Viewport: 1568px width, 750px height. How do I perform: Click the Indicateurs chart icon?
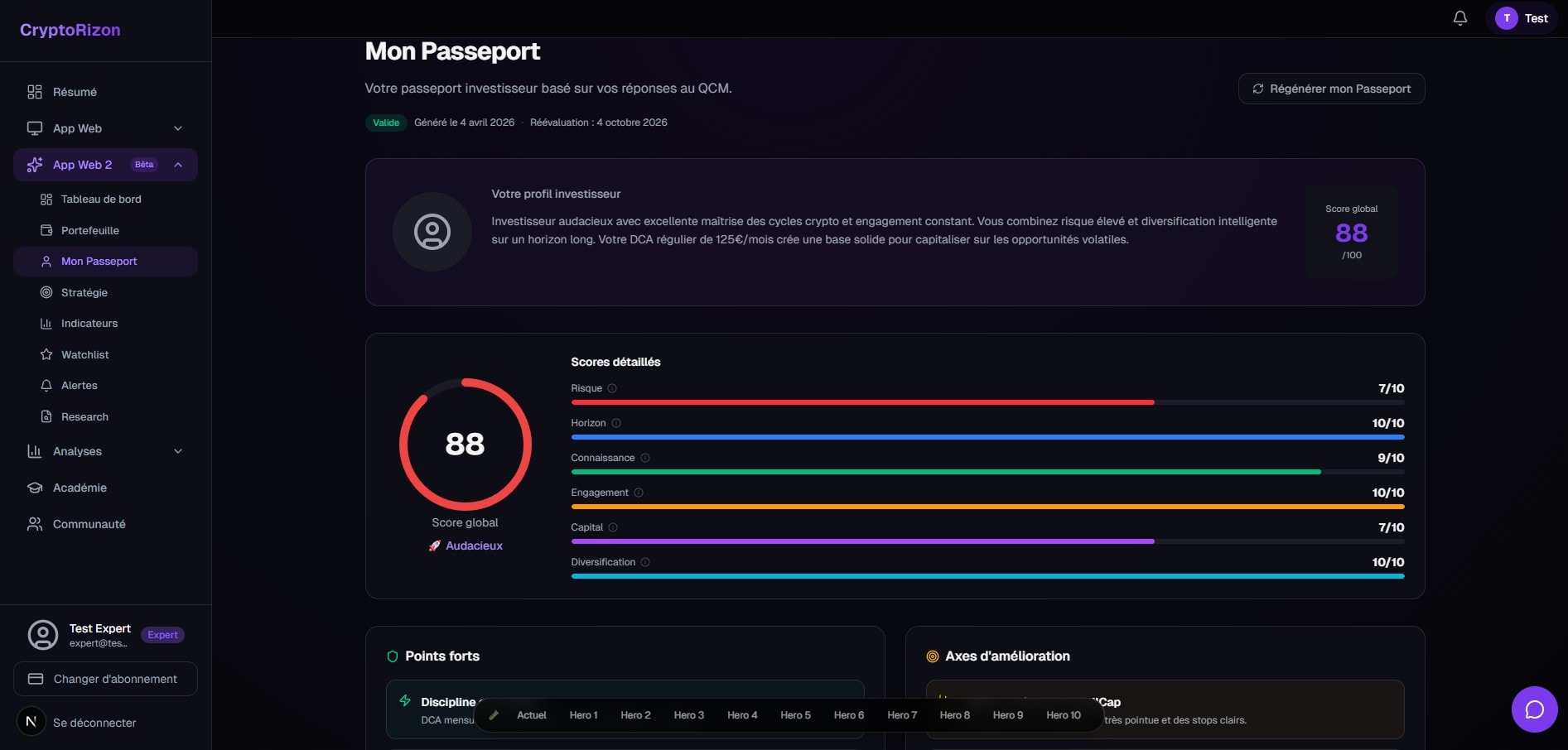pyautogui.click(x=46, y=323)
